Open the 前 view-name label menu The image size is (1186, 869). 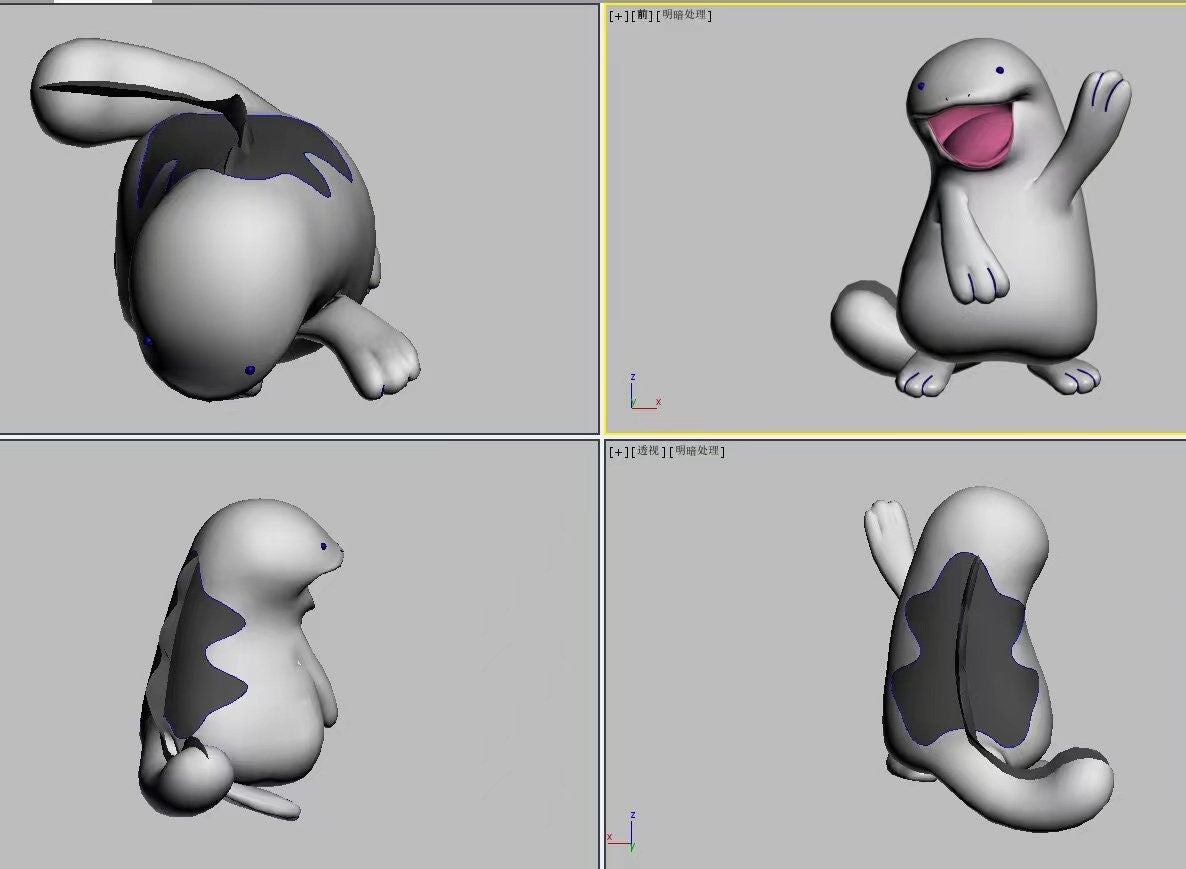pos(643,15)
